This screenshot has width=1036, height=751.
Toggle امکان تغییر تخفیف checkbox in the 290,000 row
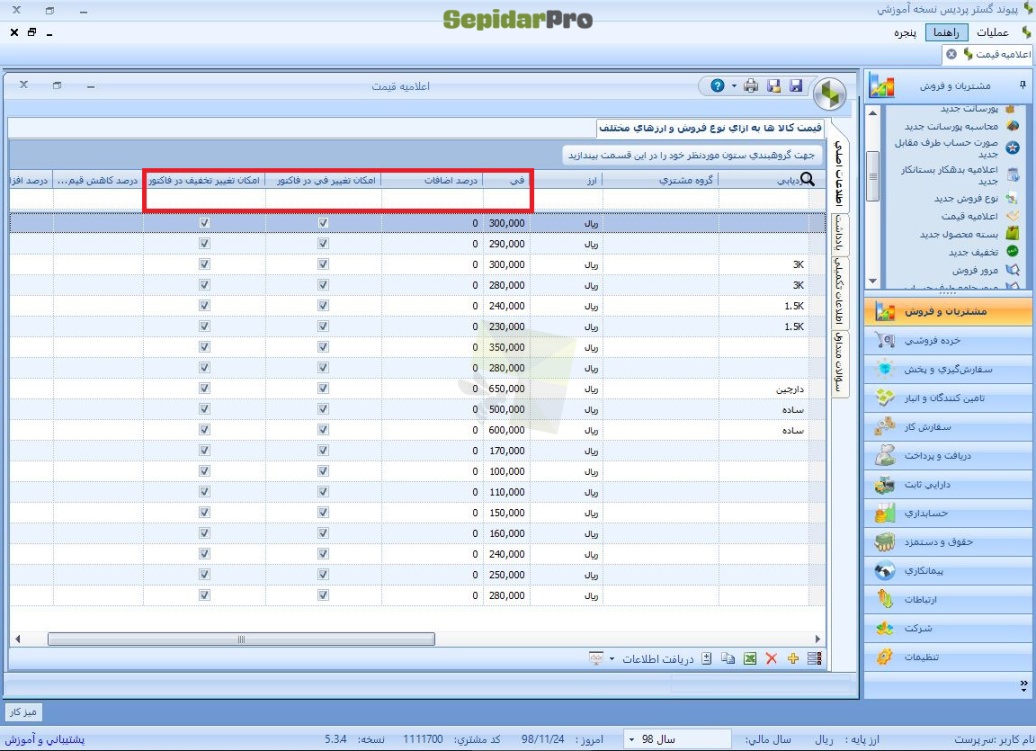coord(204,244)
